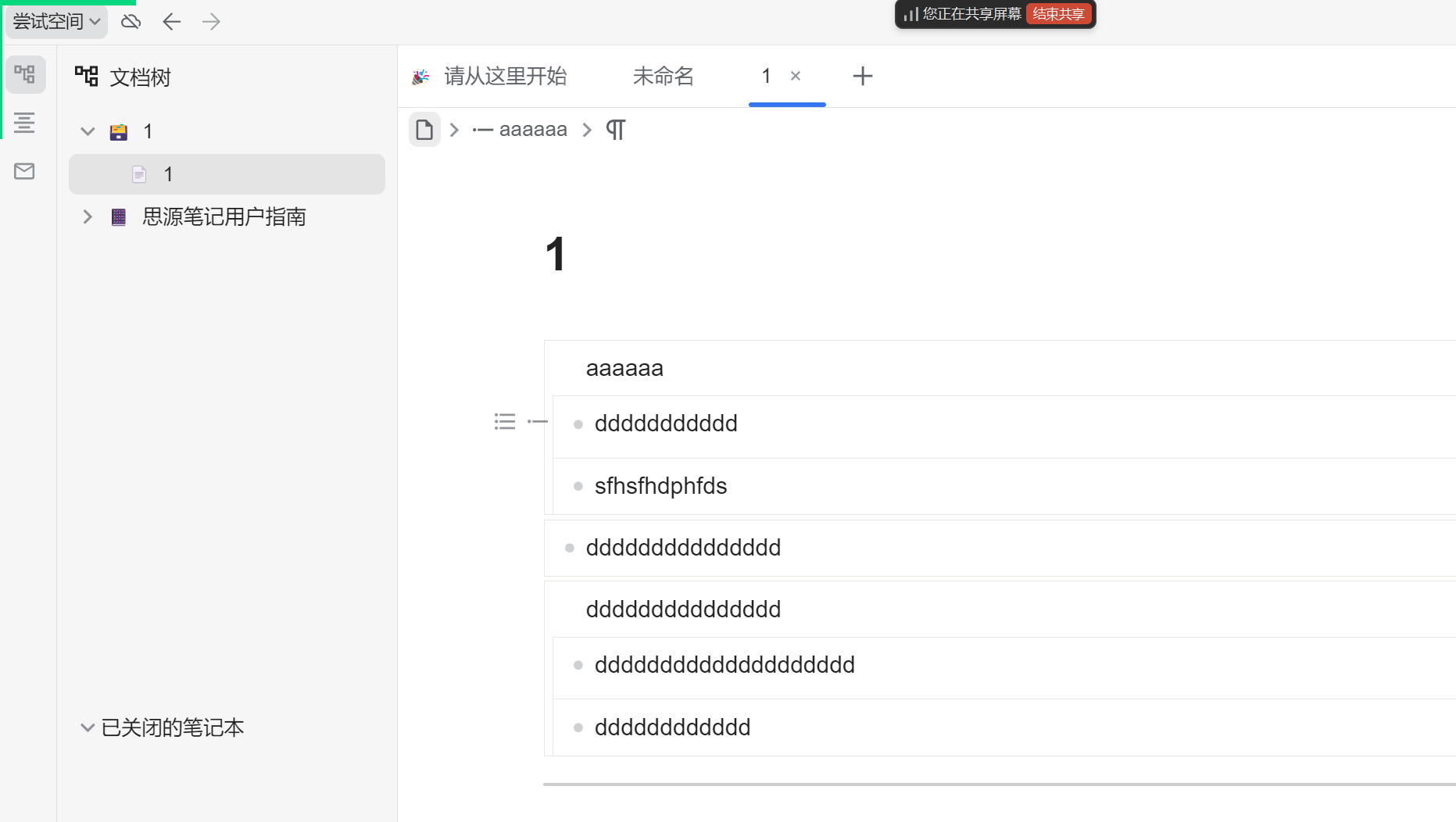Collapse the 已关闭的笔记本 section
The image size is (1456, 822).
(87, 727)
